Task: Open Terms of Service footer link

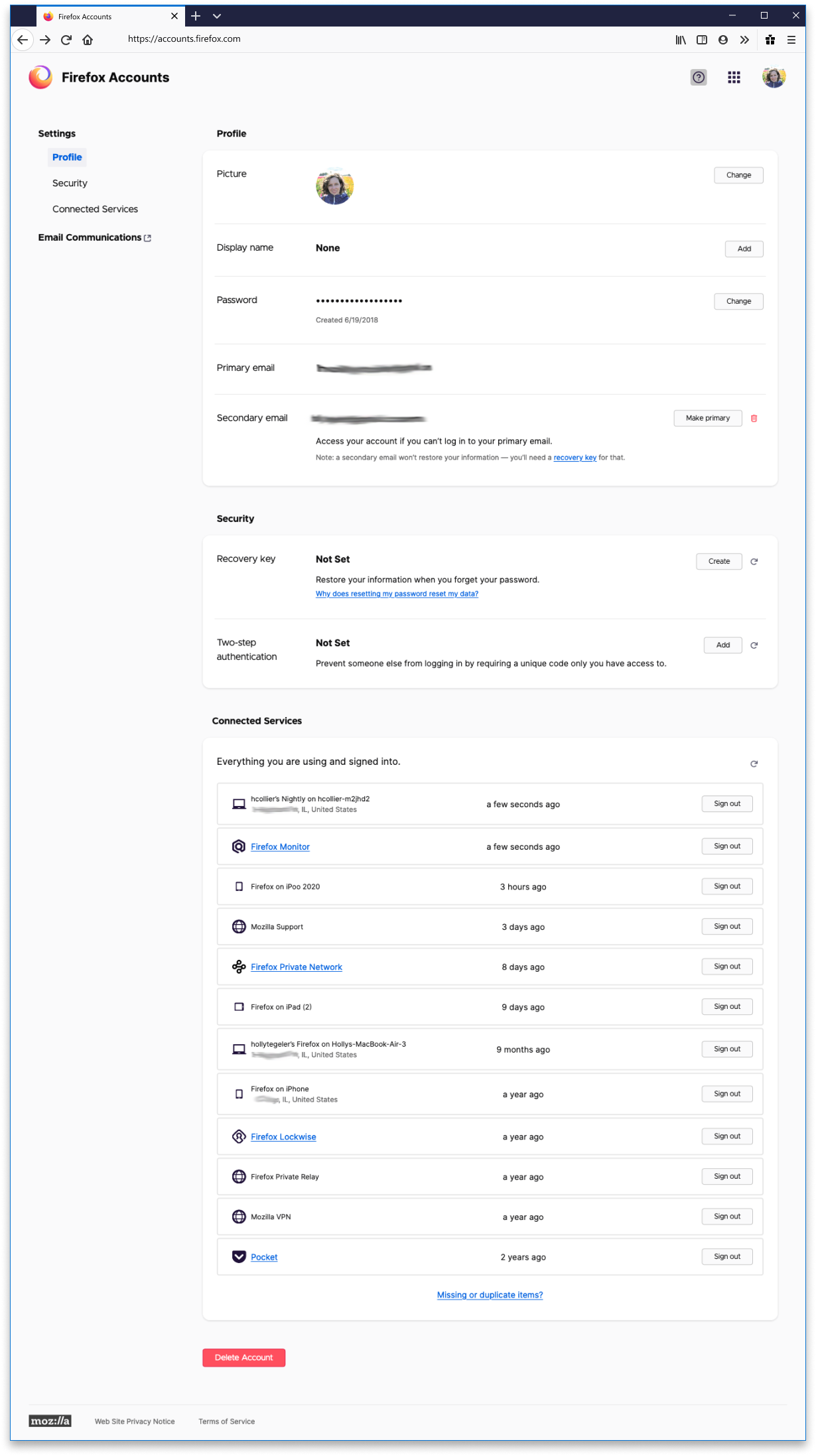Action: (x=226, y=1422)
